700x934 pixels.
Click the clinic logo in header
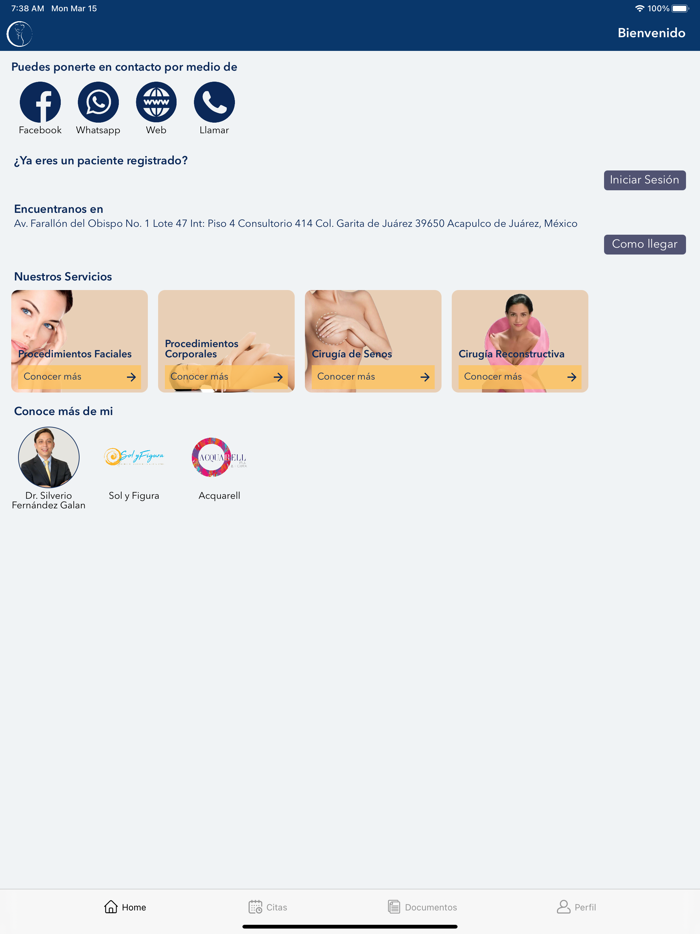[19, 33]
